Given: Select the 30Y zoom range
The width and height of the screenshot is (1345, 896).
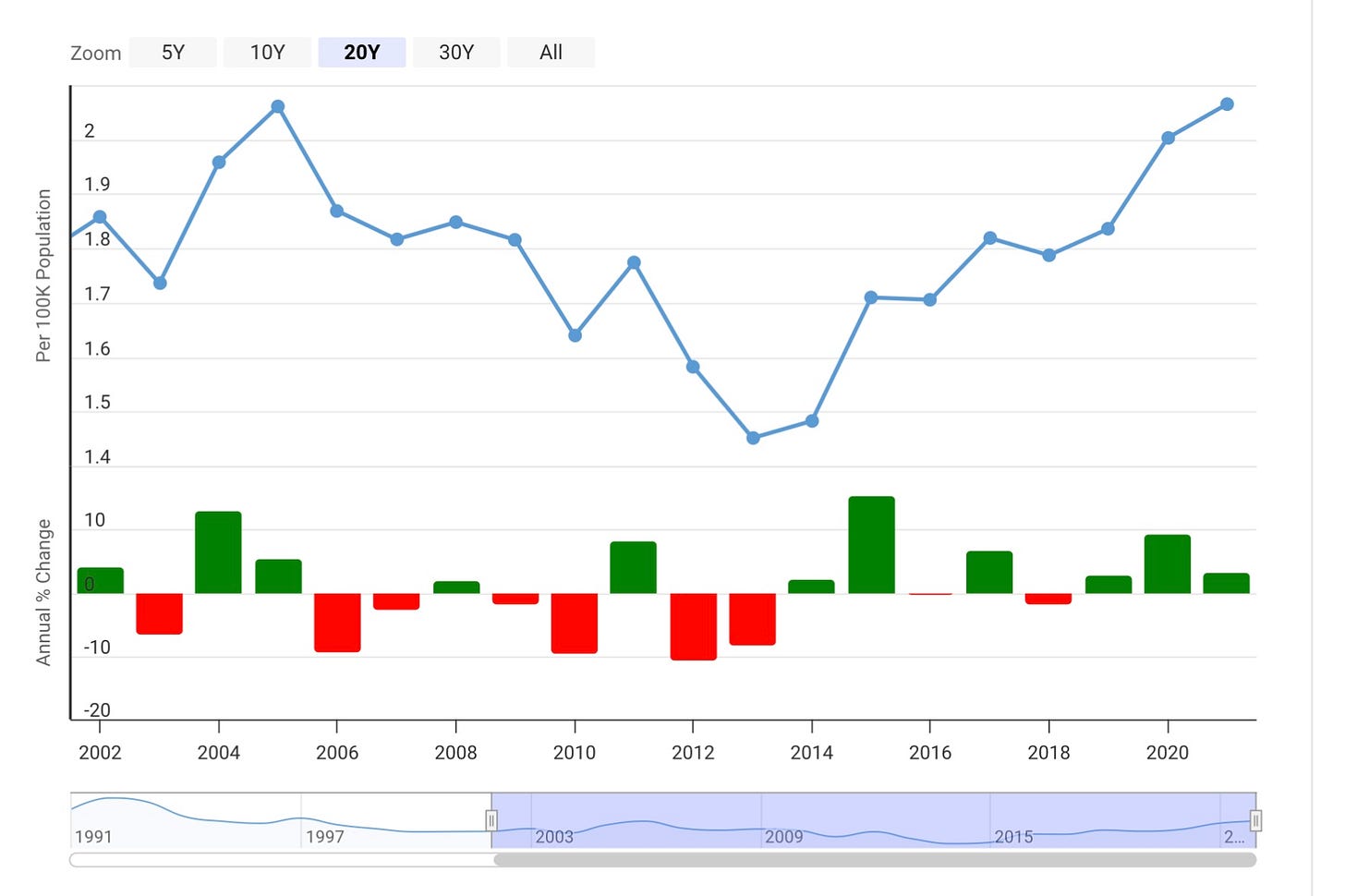Looking at the screenshot, I should (456, 53).
